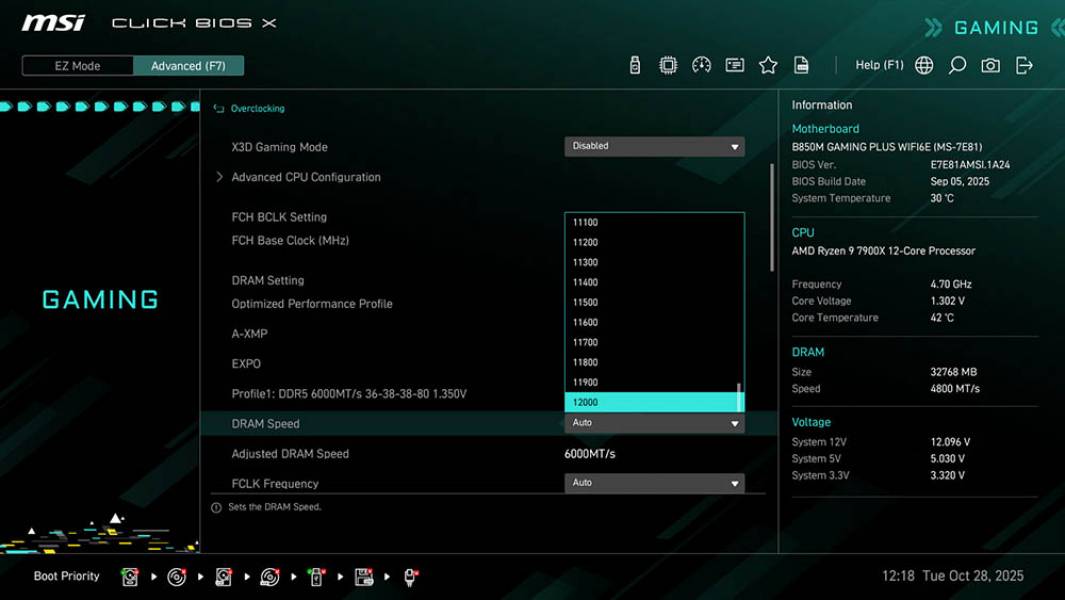
Task: Select the first hard drive in Boot Priority
Action: click(x=130, y=576)
